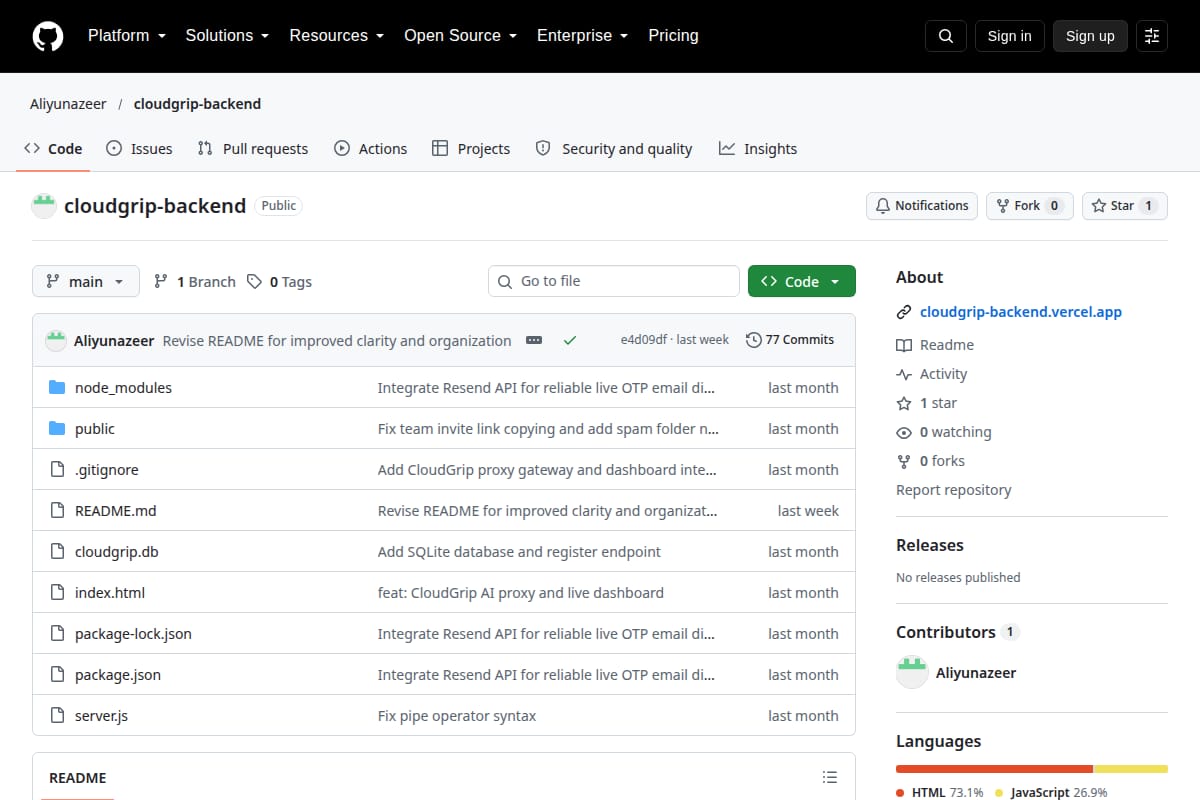Viewport: 1200px width, 800px height.
Task: View 0 Tags list
Action: coord(280,282)
